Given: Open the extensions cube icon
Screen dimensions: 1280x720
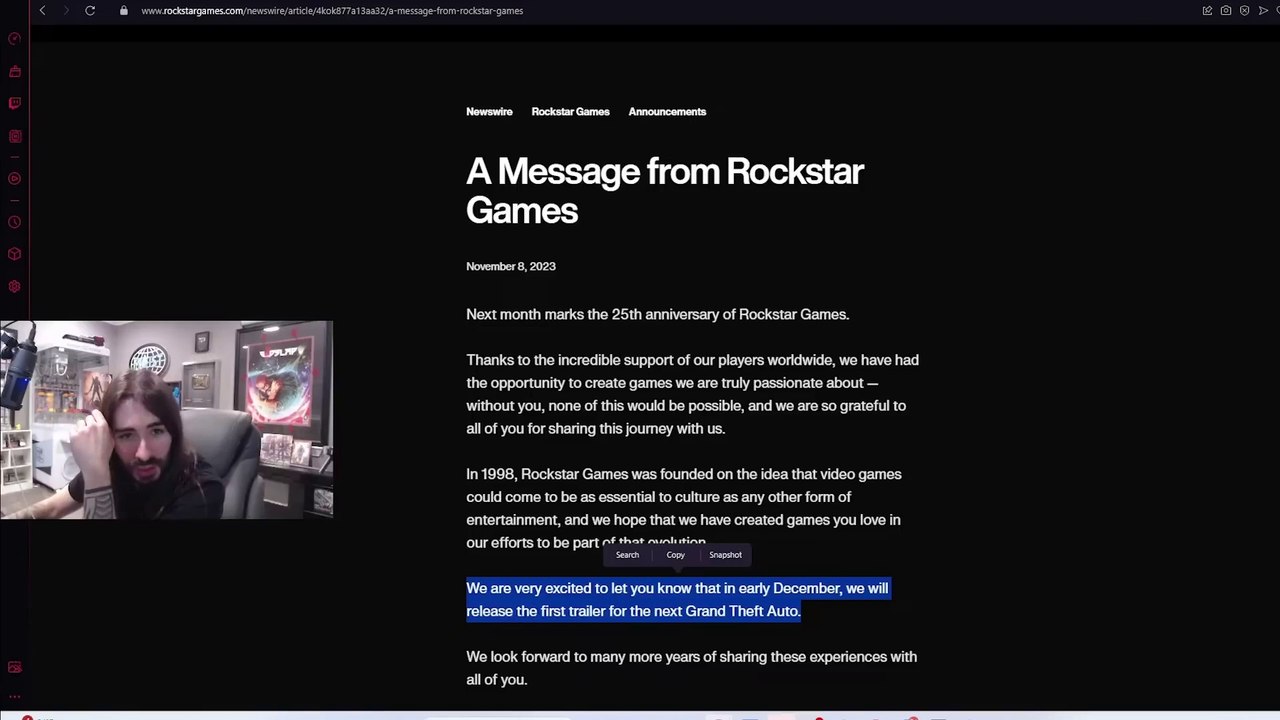Looking at the screenshot, I should tap(14, 254).
